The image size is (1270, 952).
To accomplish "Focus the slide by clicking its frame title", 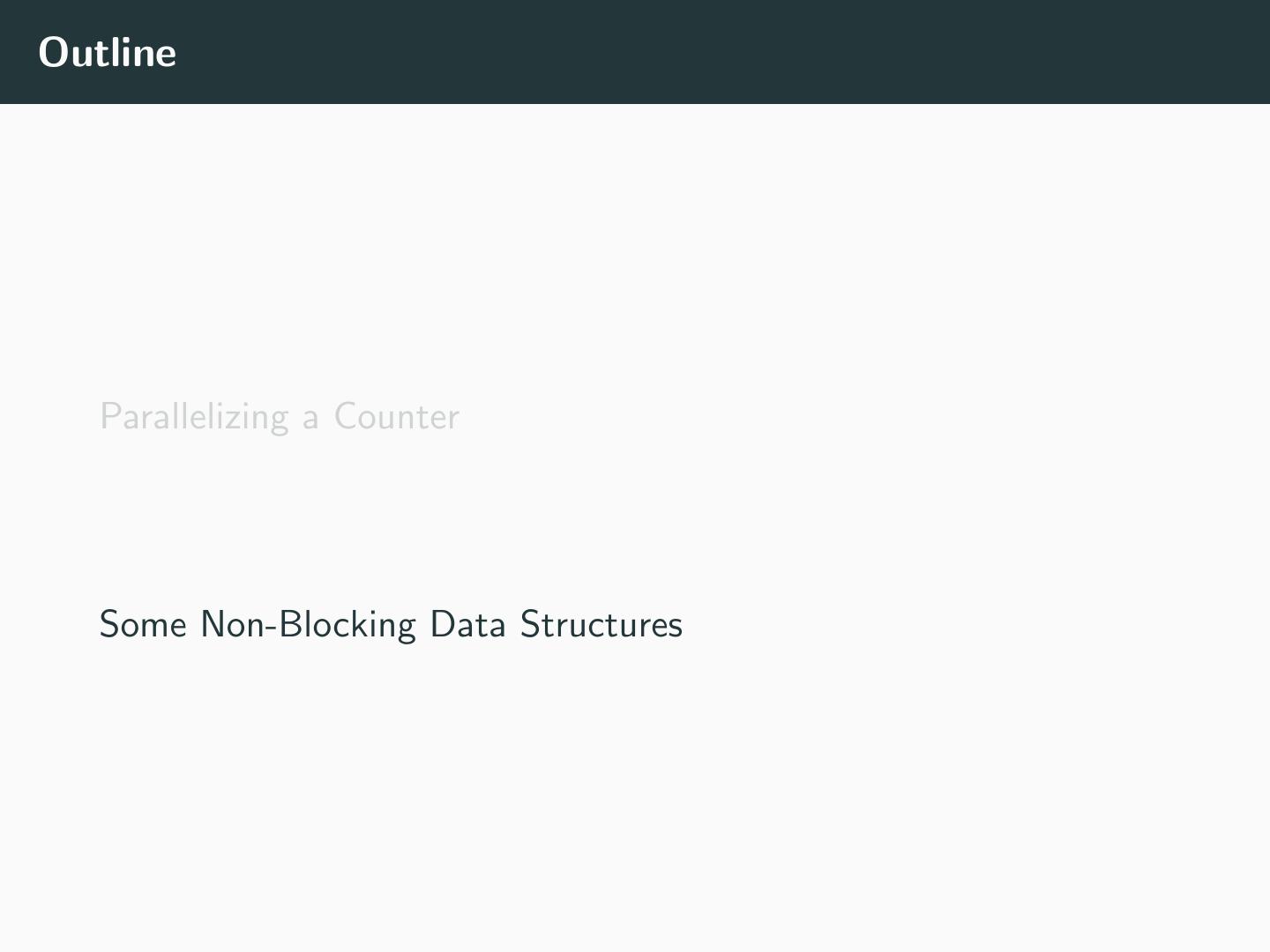I will click(108, 52).
